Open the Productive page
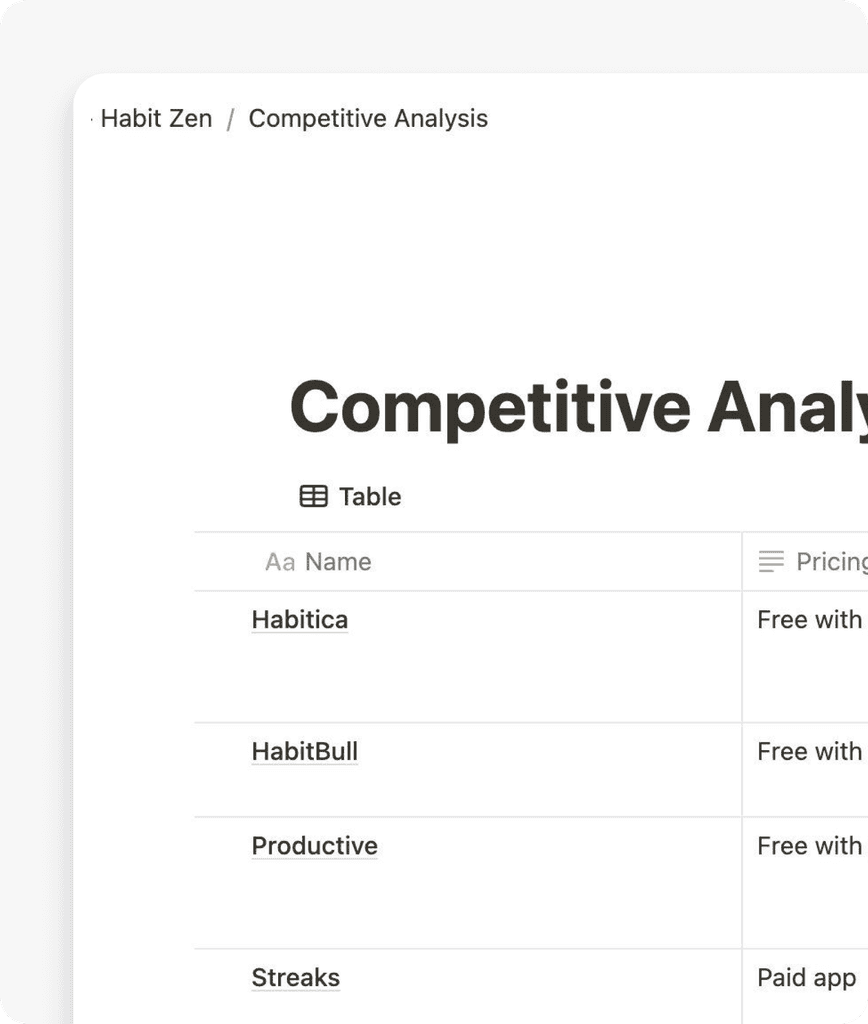 pyautogui.click(x=314, y=846)
